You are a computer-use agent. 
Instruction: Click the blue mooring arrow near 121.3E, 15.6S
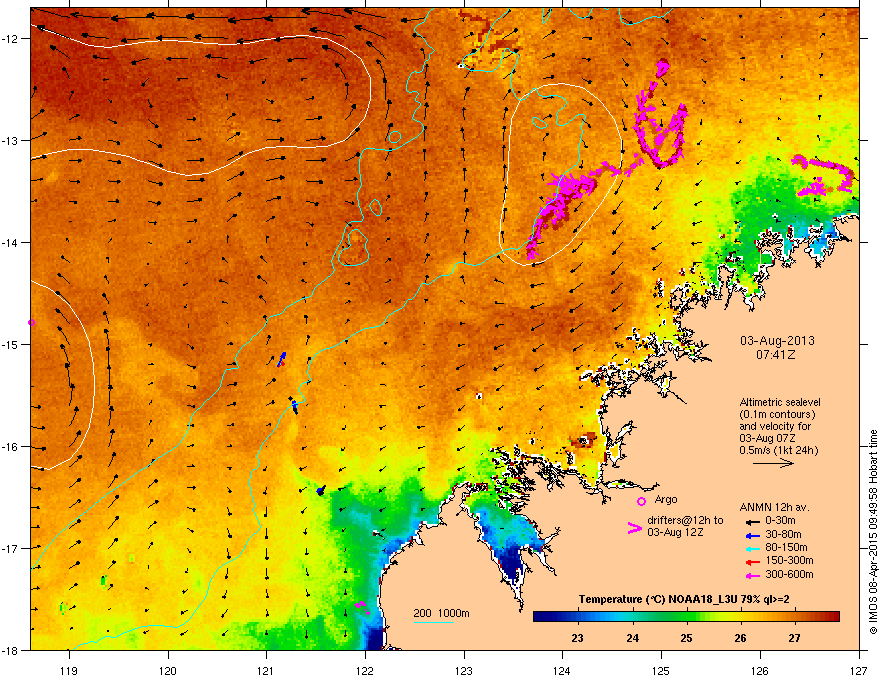pyautogui.click(x=294, y=405)
